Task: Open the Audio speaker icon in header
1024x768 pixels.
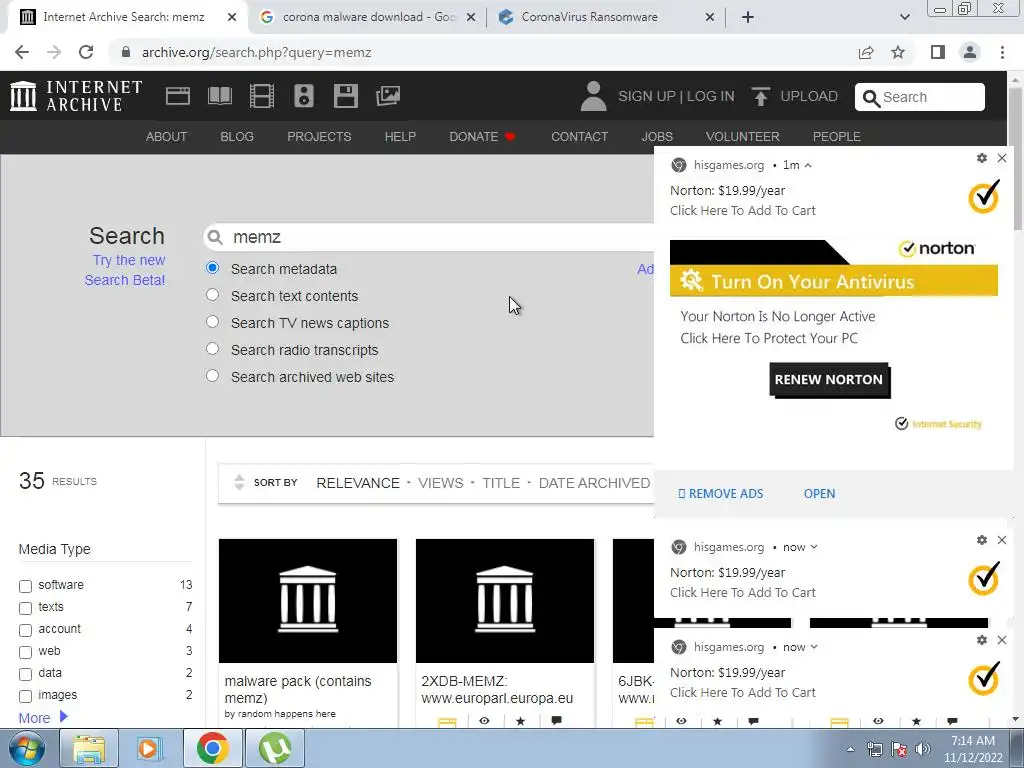Action: click(304, 96)
